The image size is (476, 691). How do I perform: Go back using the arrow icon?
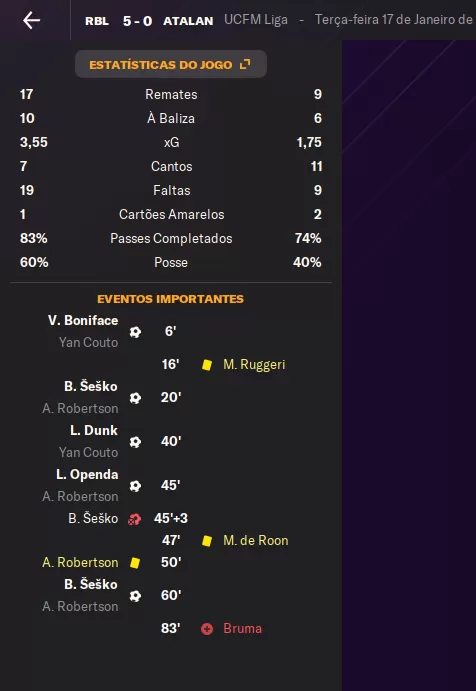point(32,20)
